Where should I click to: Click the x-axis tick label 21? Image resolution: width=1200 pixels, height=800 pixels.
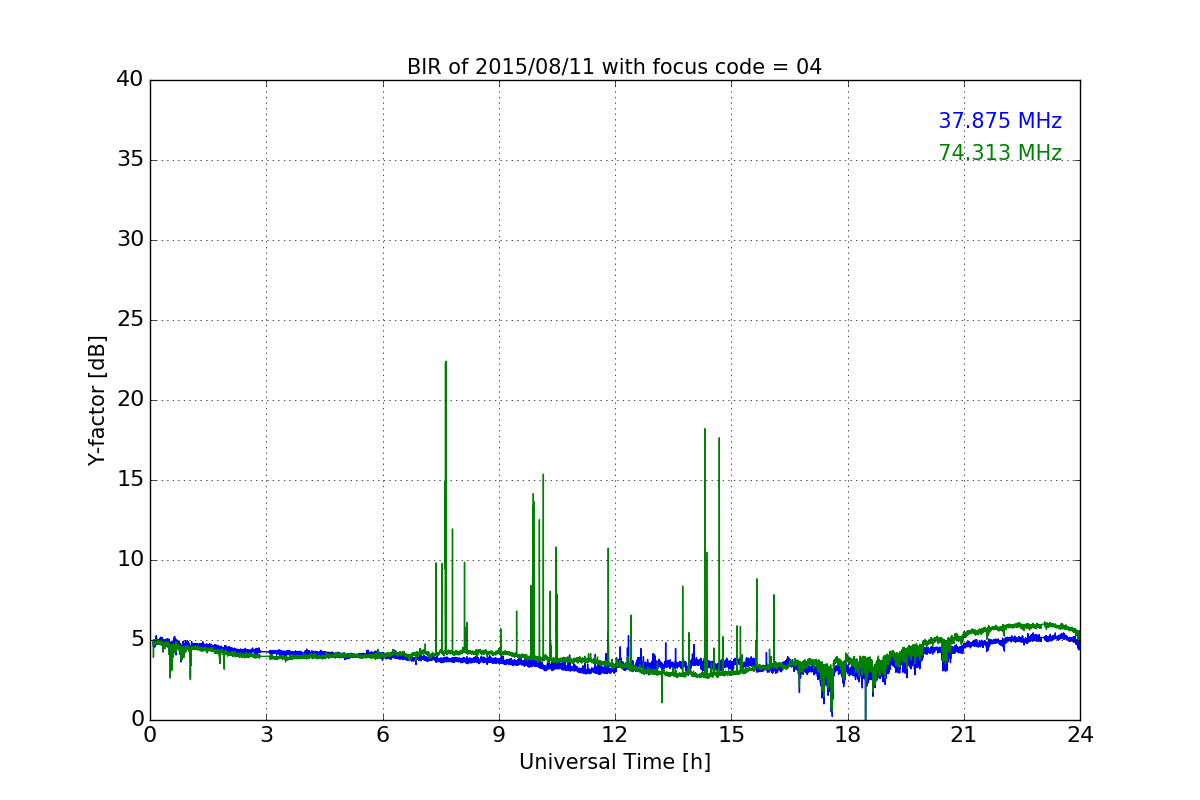click(964, 735)
